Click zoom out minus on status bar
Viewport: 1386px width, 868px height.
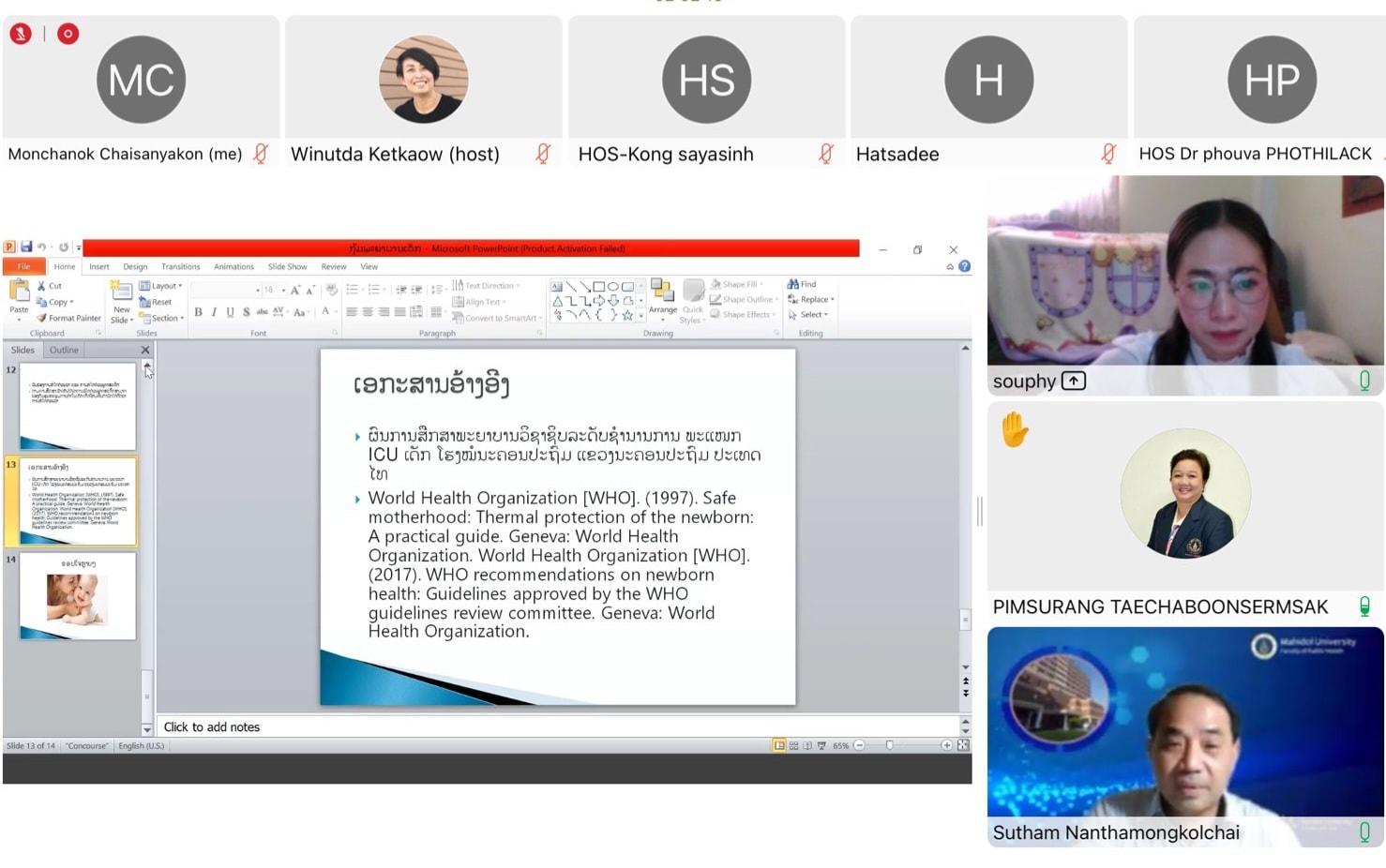(859, 745)
